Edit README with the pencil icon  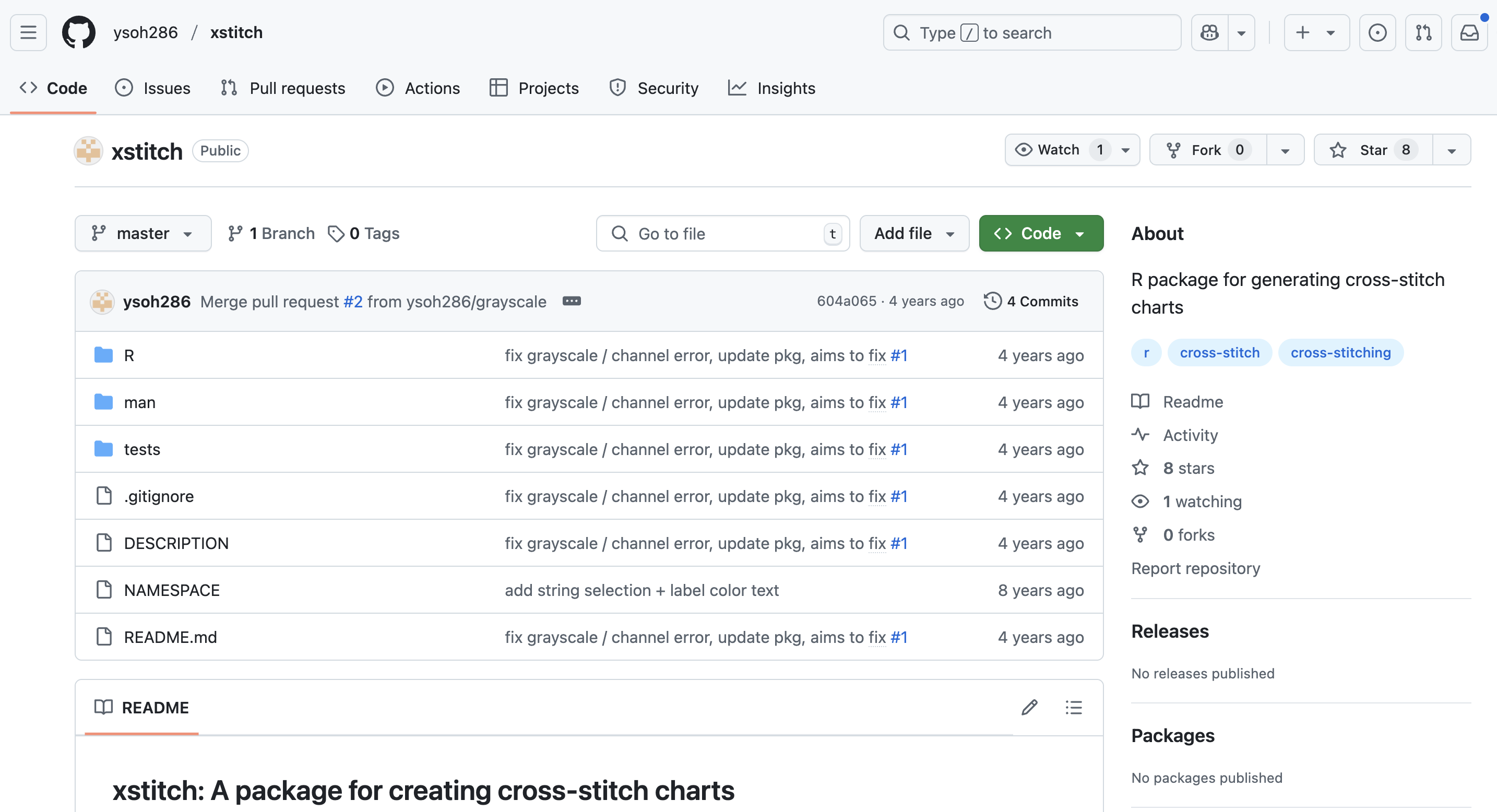pyautogui.click(x=1029, y=708)
